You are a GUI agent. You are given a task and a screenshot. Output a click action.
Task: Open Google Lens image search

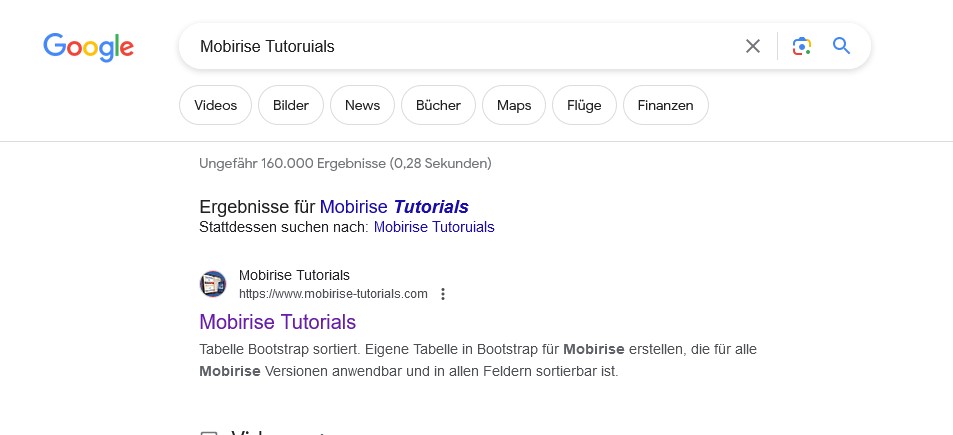point(801,46)
